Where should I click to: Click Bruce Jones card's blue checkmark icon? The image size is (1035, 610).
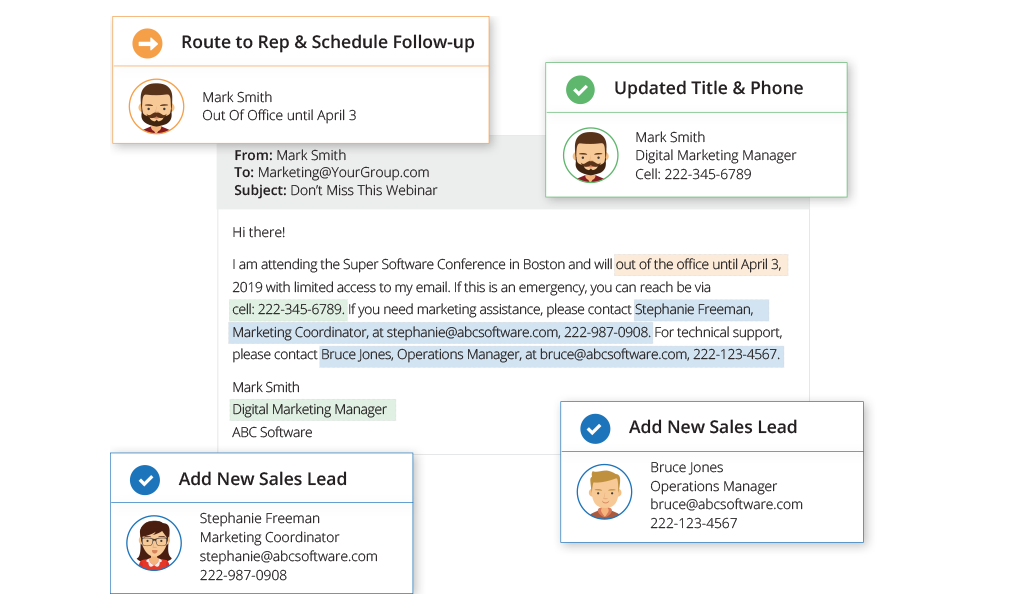(595, 428)
